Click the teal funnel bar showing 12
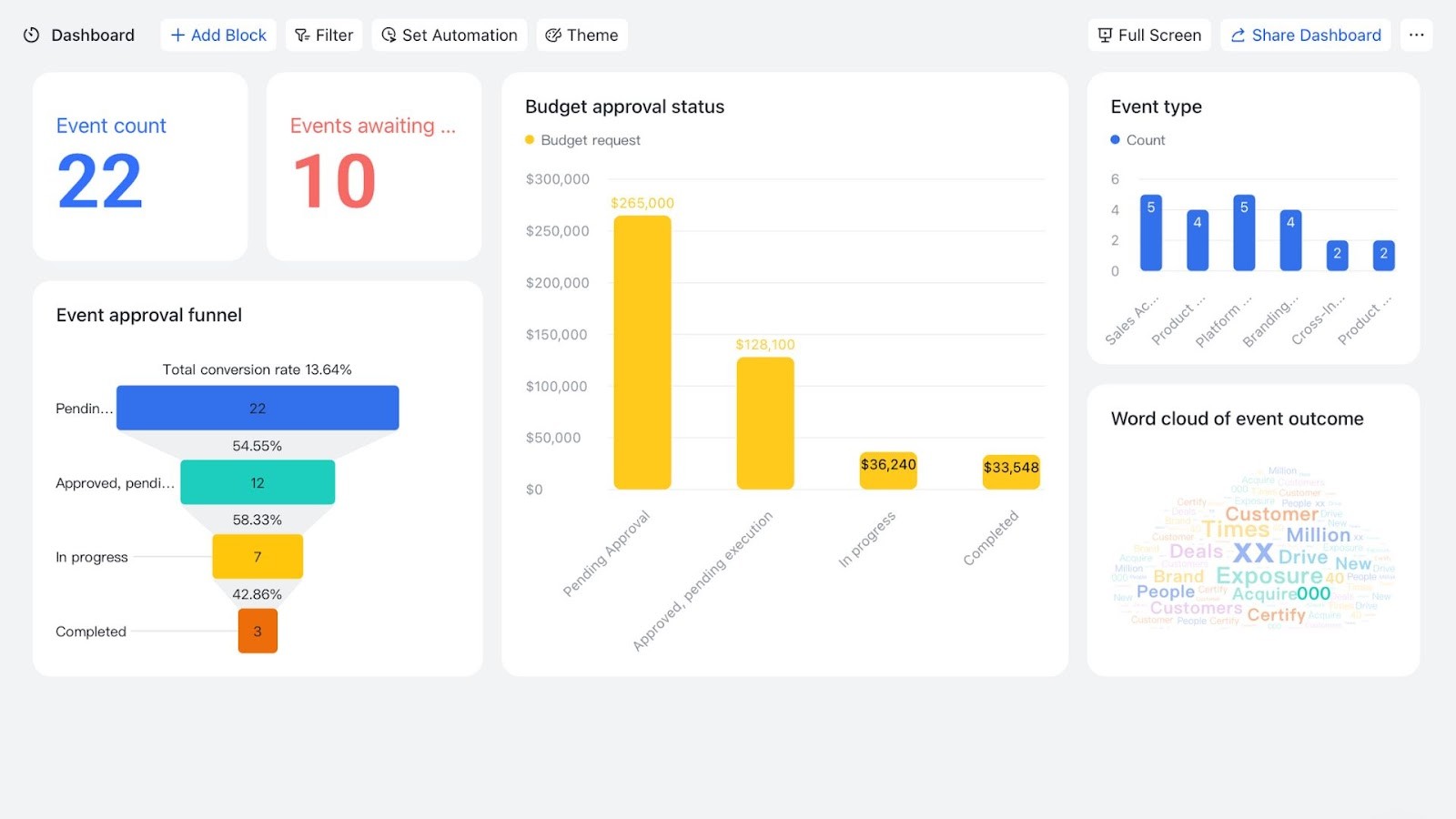 click(x=258, y=482)
